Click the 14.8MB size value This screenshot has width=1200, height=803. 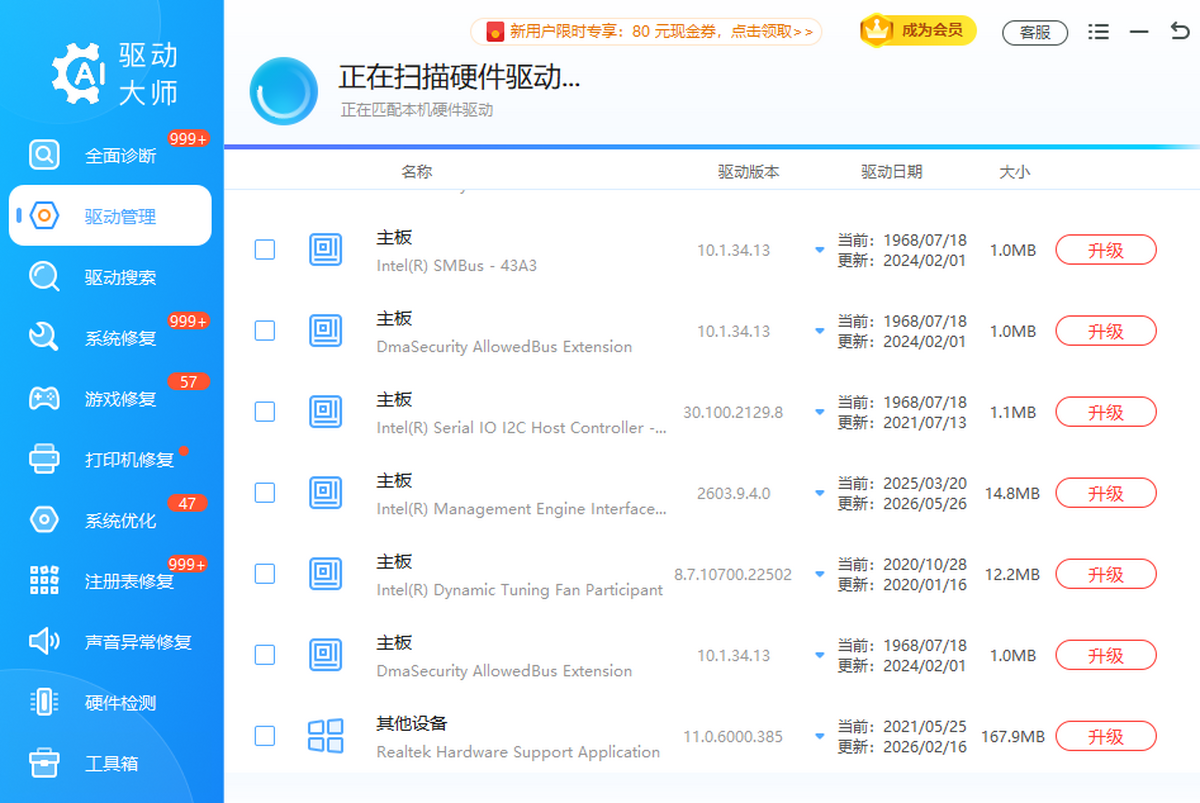(1013, 494)
